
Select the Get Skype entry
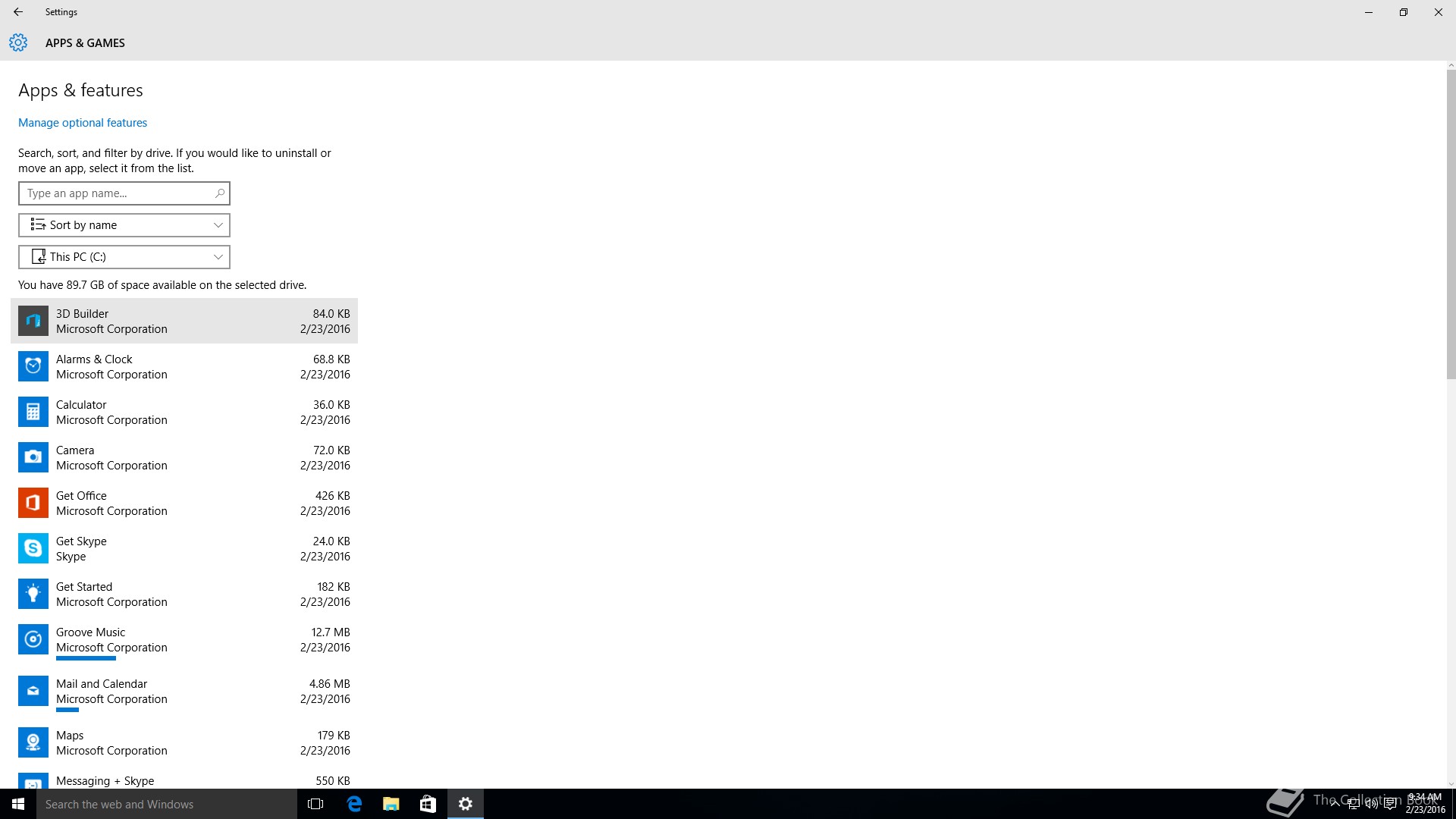pos(184,548)
